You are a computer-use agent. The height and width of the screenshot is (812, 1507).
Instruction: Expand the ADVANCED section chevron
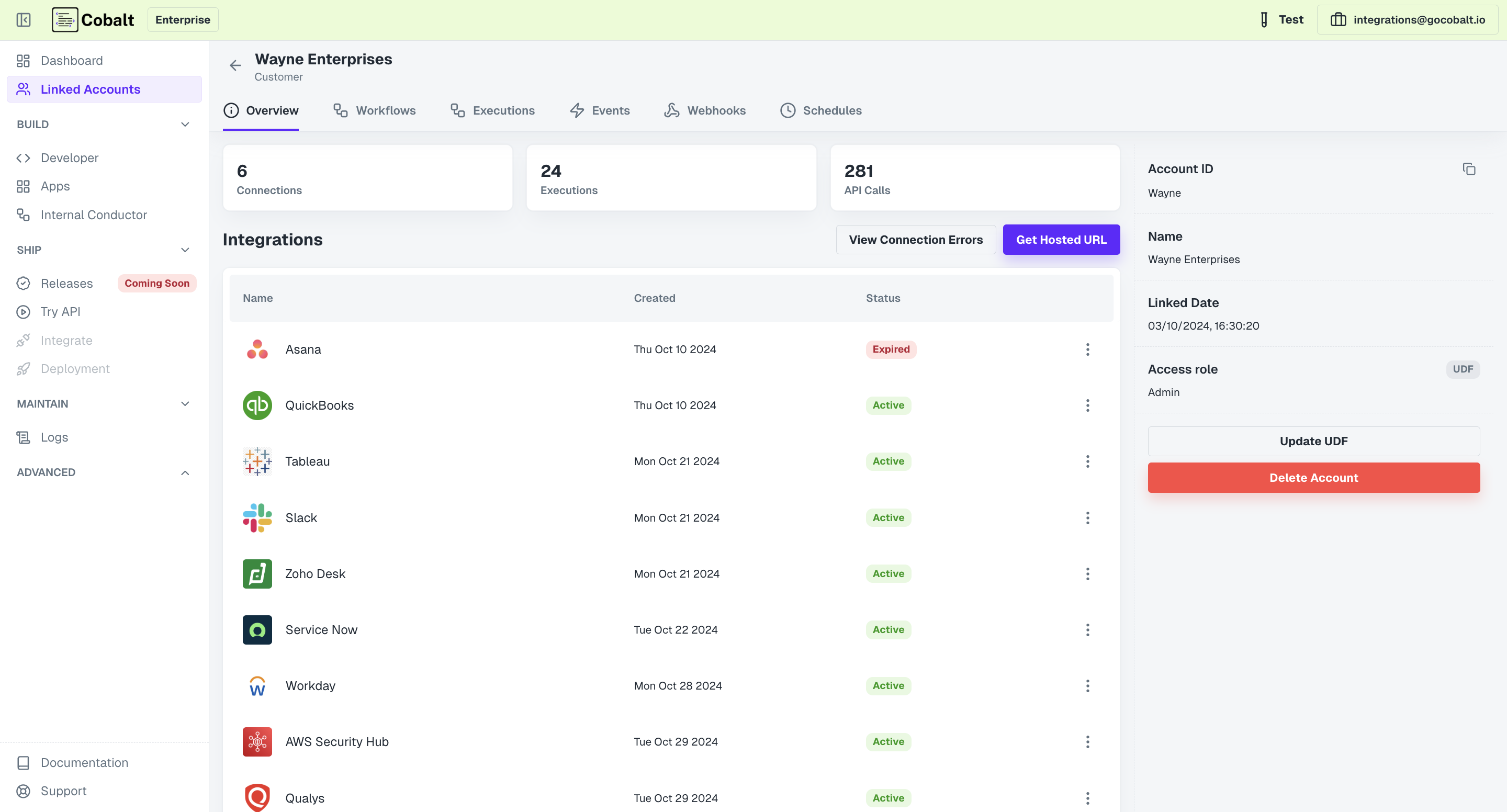coord(185,472)
